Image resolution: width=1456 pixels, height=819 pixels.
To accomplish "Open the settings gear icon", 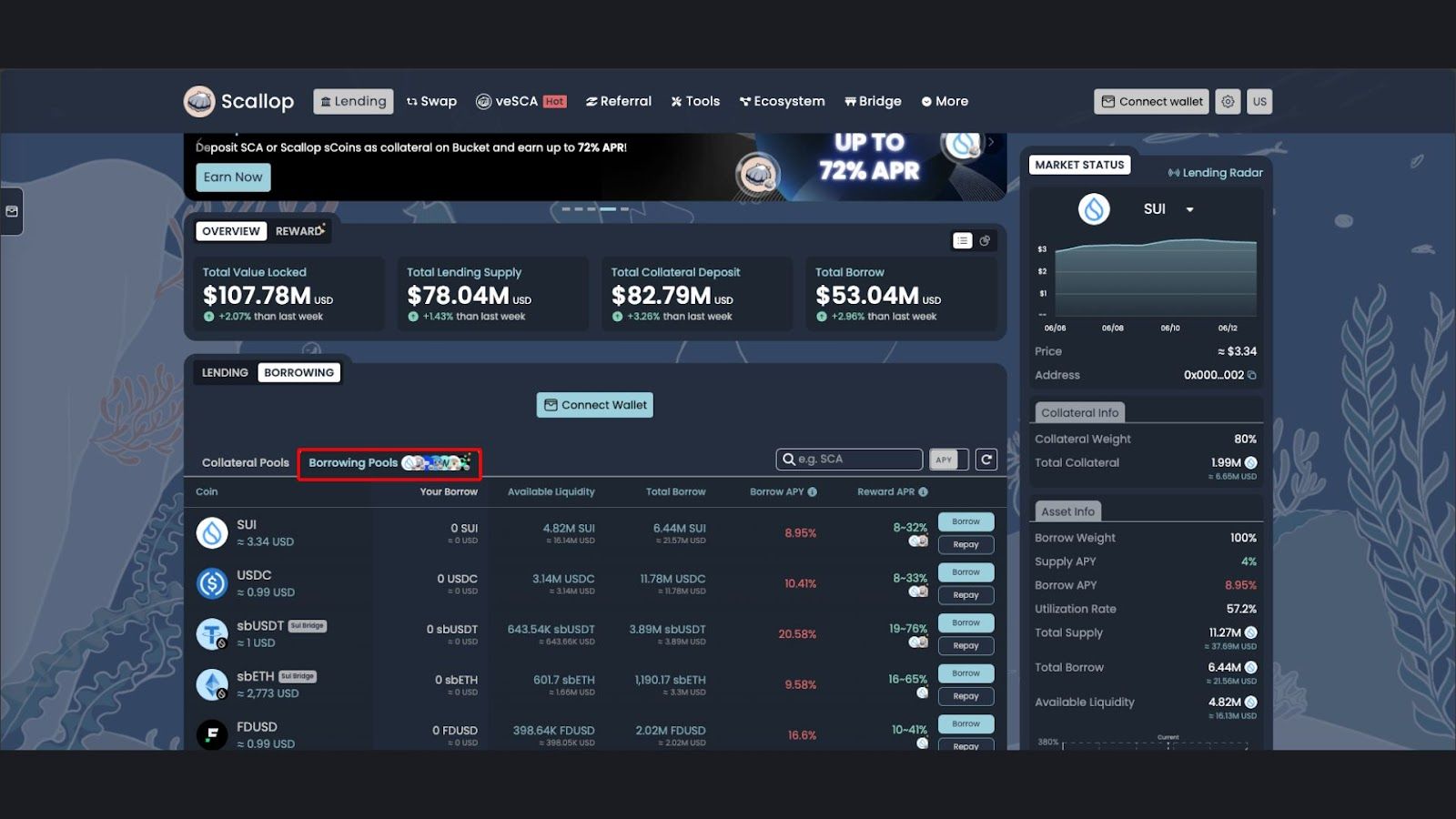I will pyautogui.click(x=1228, y=101).
